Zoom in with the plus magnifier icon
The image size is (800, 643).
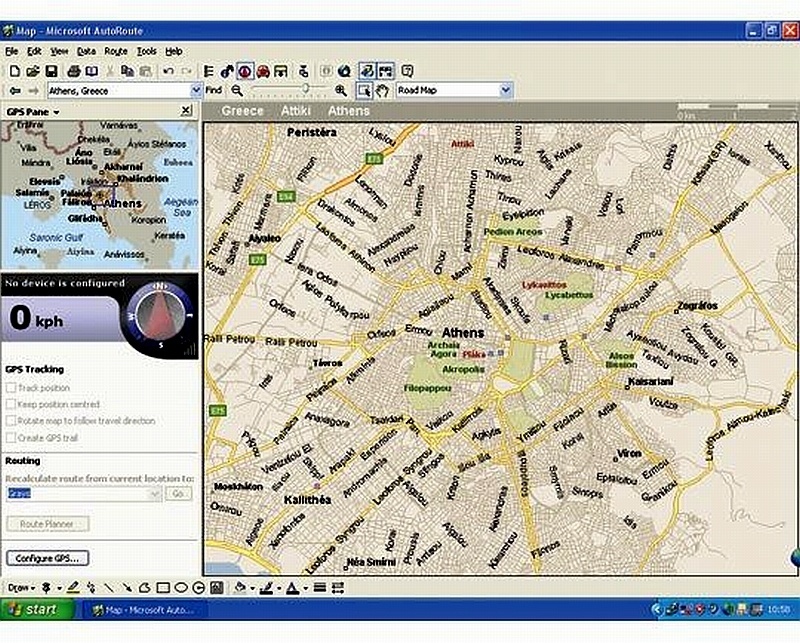341,91
